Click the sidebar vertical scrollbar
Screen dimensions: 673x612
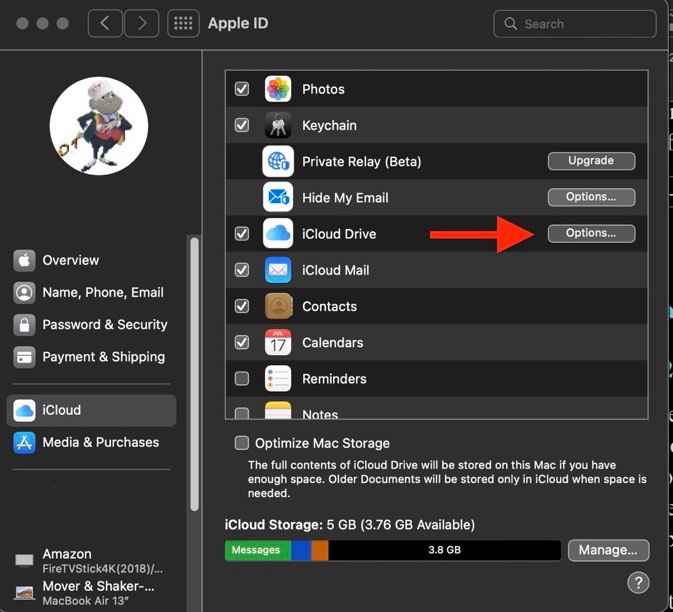pyautogui.click(x=194, y=374)
